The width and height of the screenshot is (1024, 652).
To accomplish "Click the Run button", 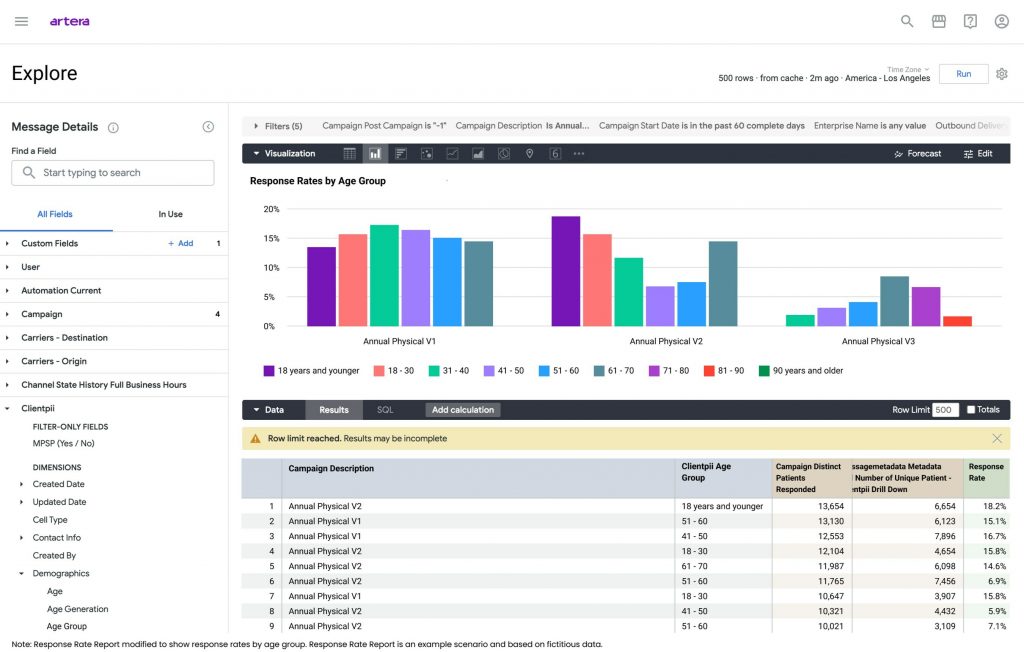I will [x=963, y=74].
